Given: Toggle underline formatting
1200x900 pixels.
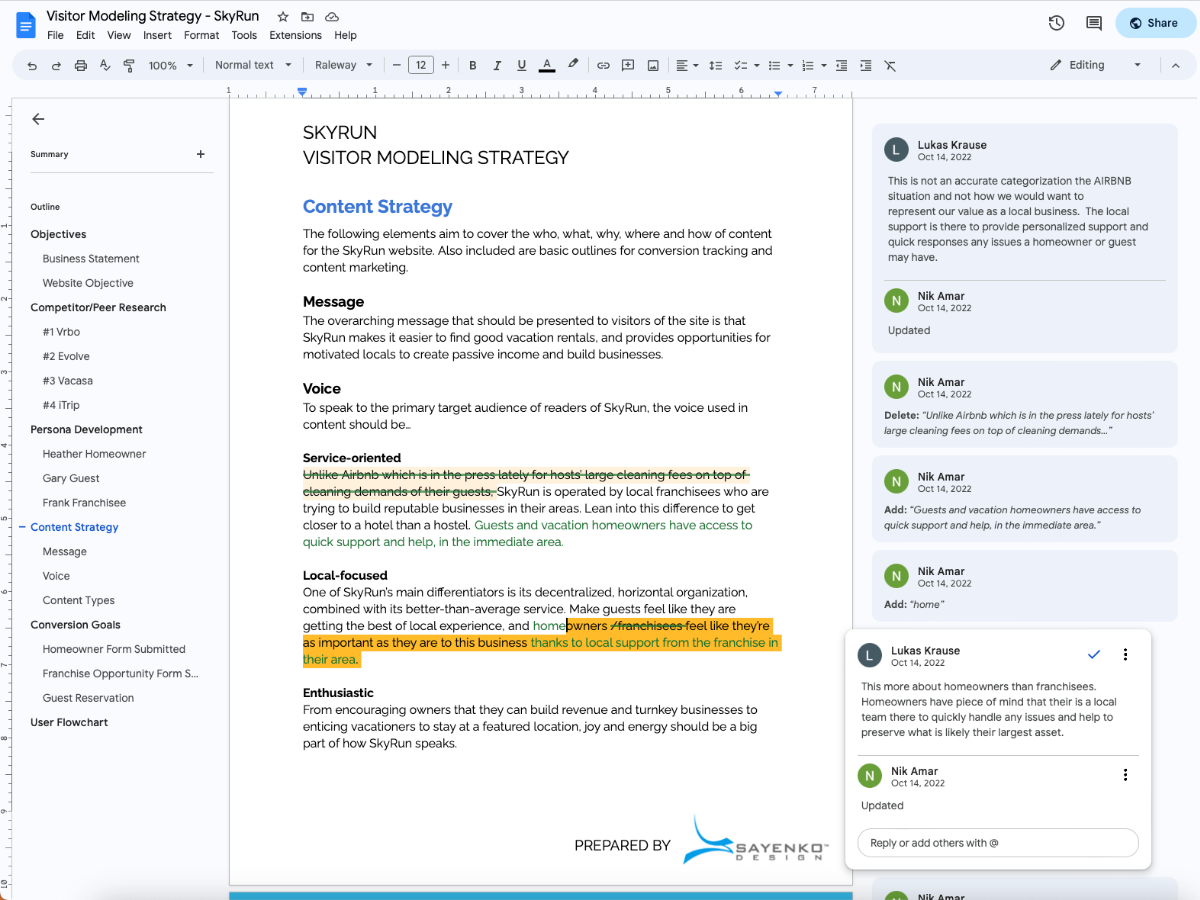Looking at the screenshot, I should tap(522, 65).
